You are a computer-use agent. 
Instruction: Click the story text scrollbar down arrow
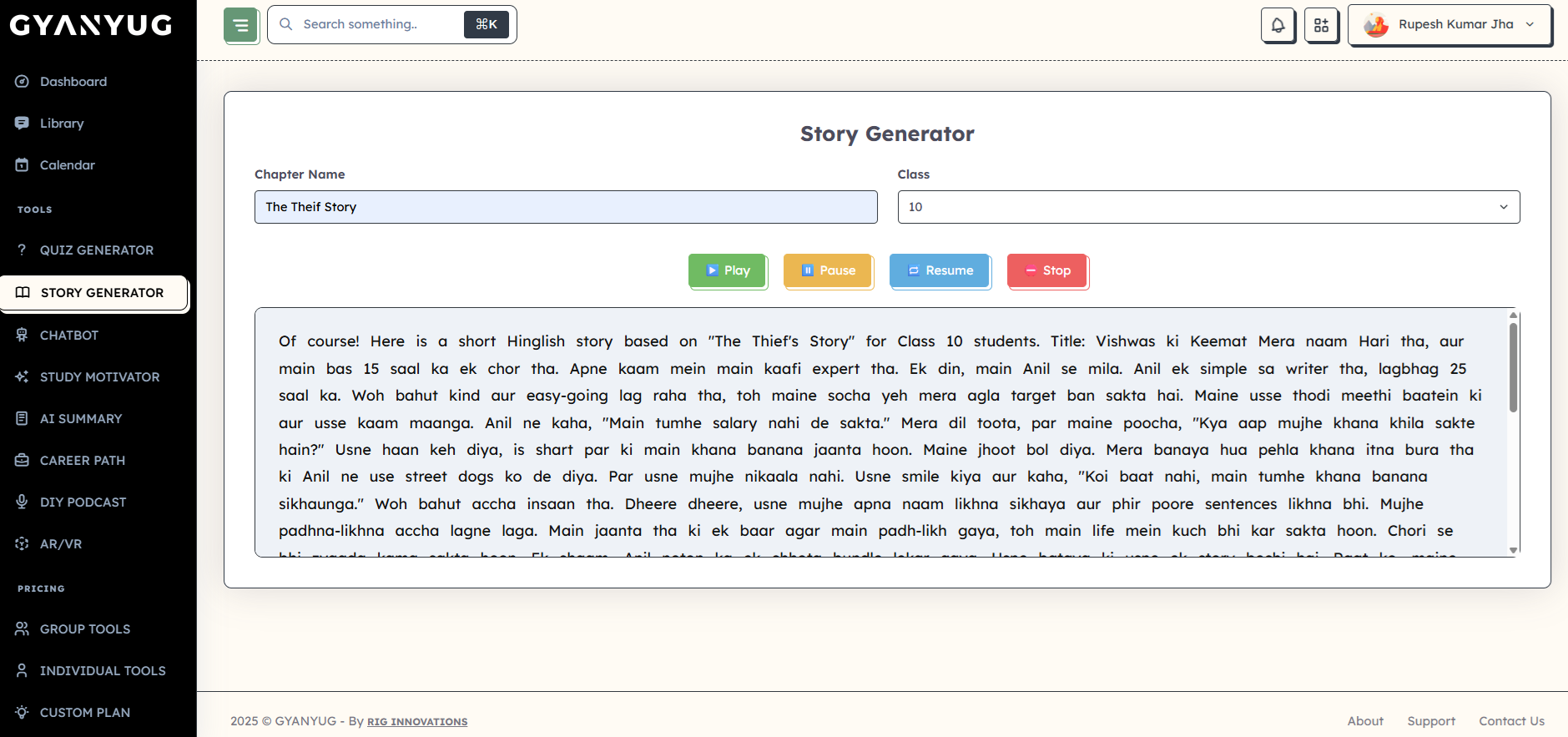point(1513,550)
